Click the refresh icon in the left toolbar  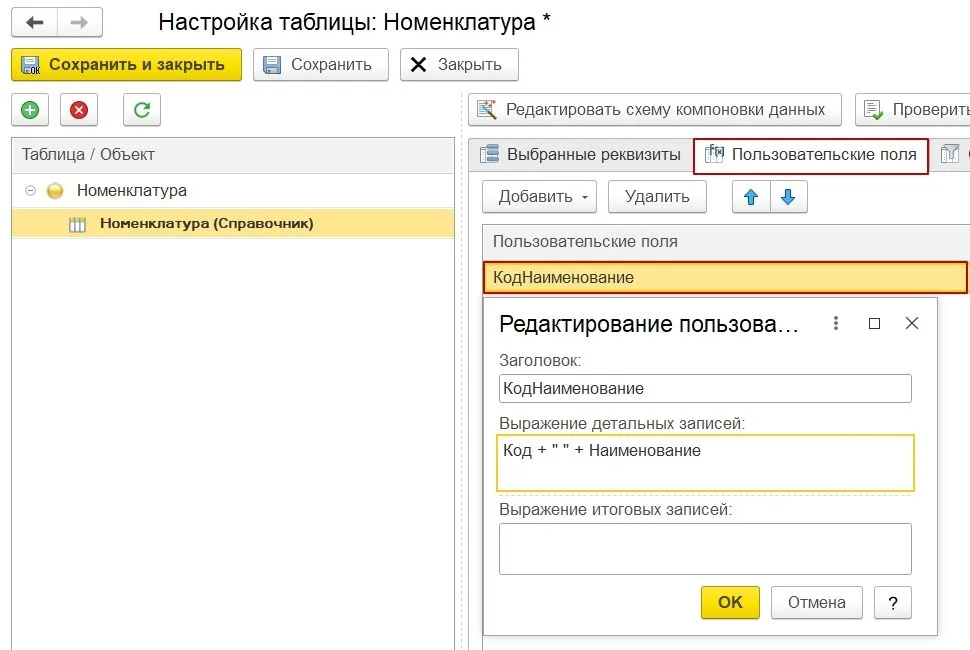pyautogui.click(x=141, y=110)
